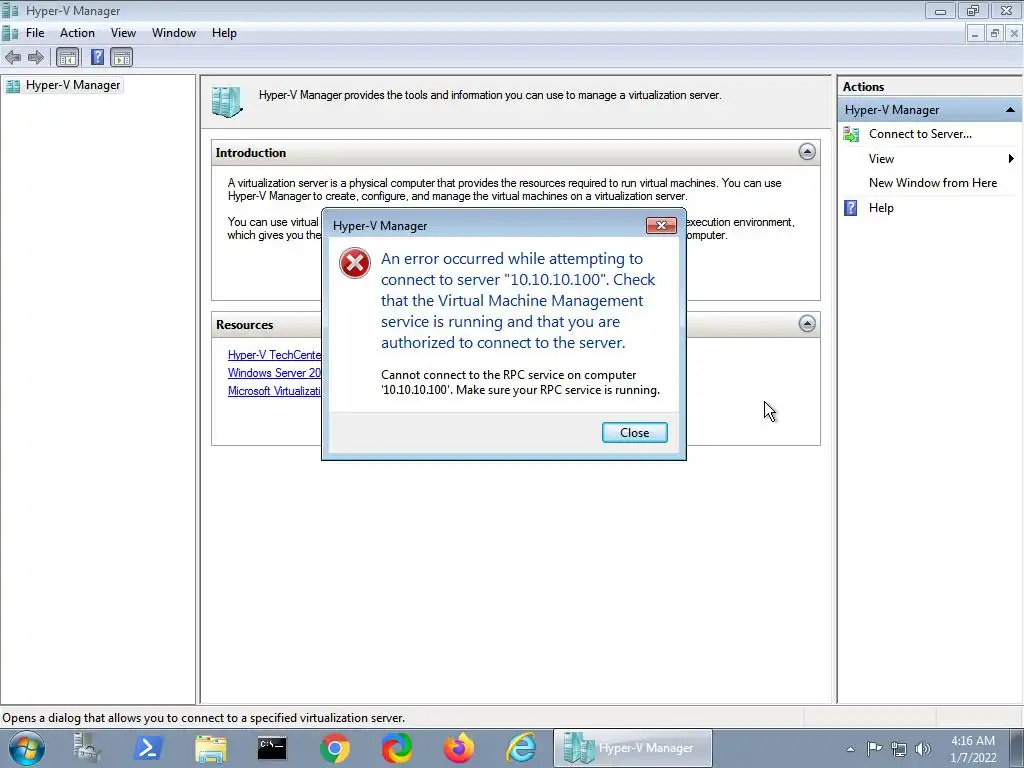Restore the inner MDI child window

(994, 33)
